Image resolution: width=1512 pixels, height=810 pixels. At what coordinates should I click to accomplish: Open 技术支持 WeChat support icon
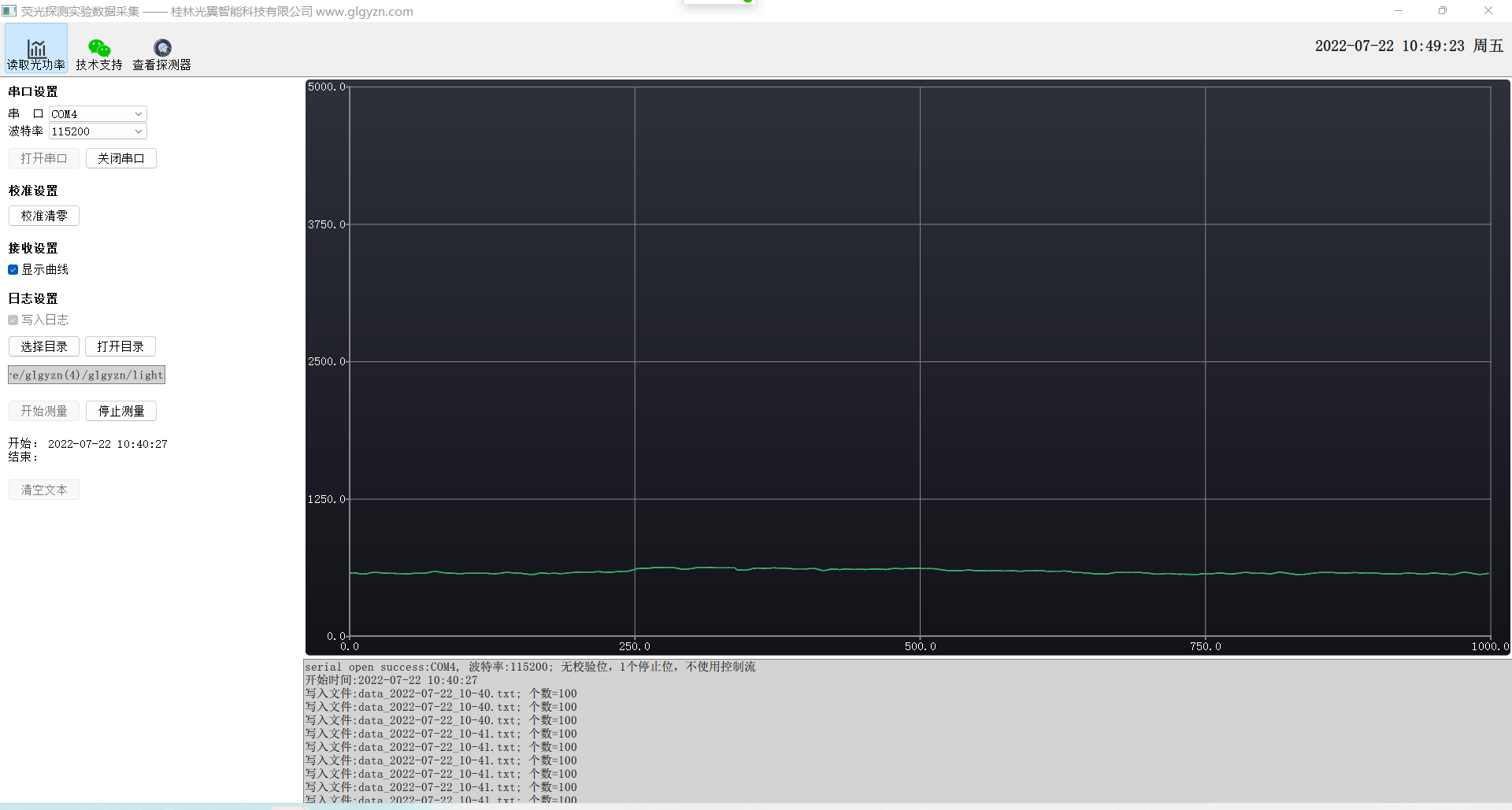[99, 49]
